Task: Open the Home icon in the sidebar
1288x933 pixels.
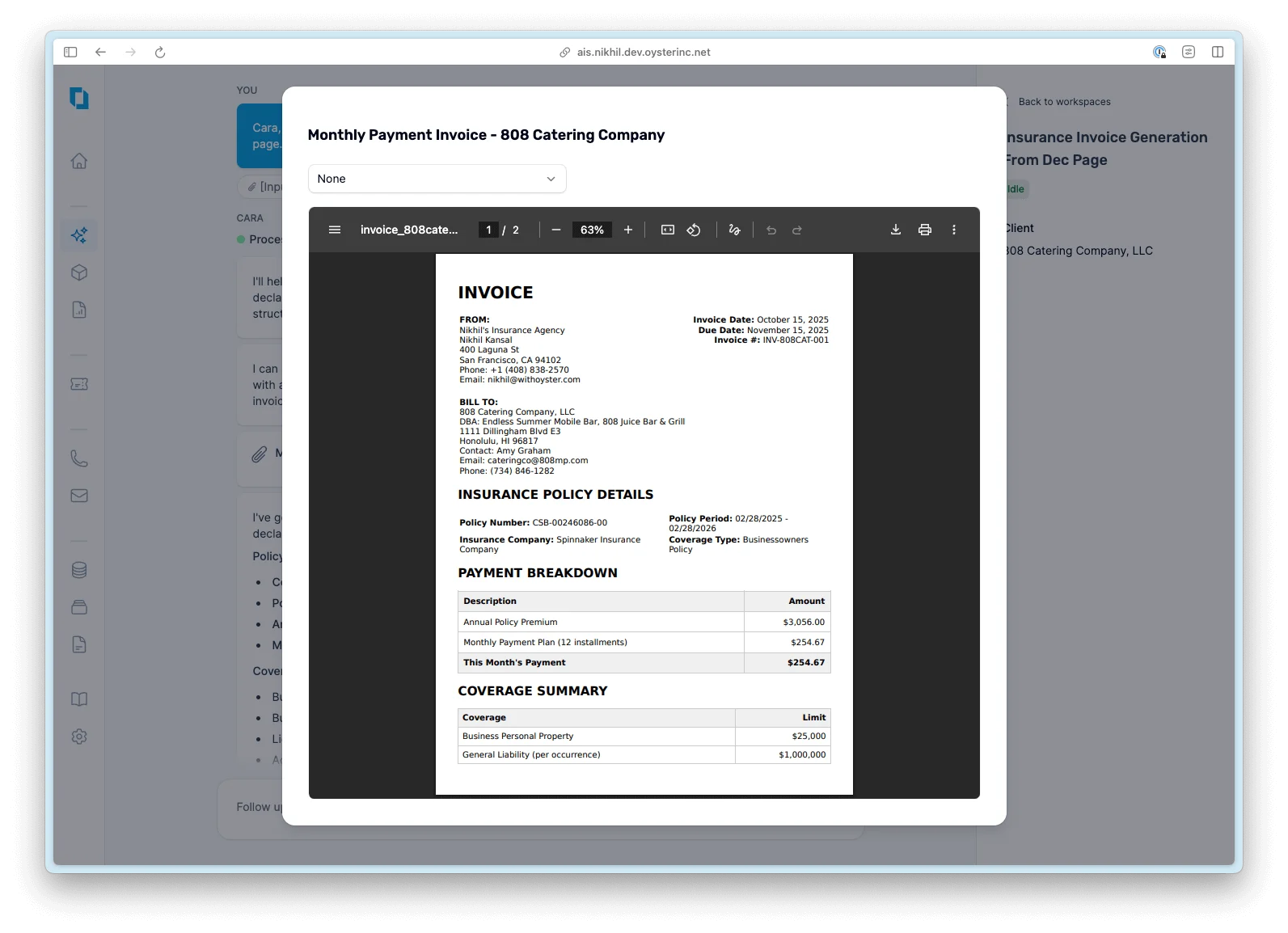Action: (79, 161)
